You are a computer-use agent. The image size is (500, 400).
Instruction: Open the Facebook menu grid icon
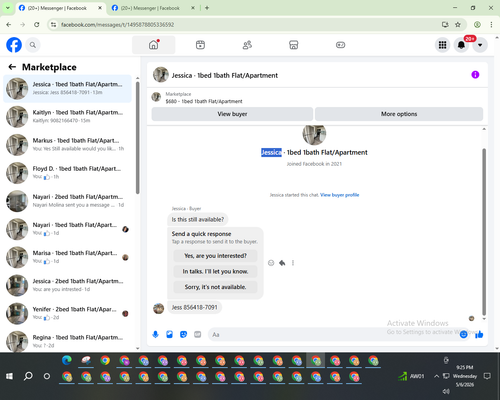pos(442,45)
